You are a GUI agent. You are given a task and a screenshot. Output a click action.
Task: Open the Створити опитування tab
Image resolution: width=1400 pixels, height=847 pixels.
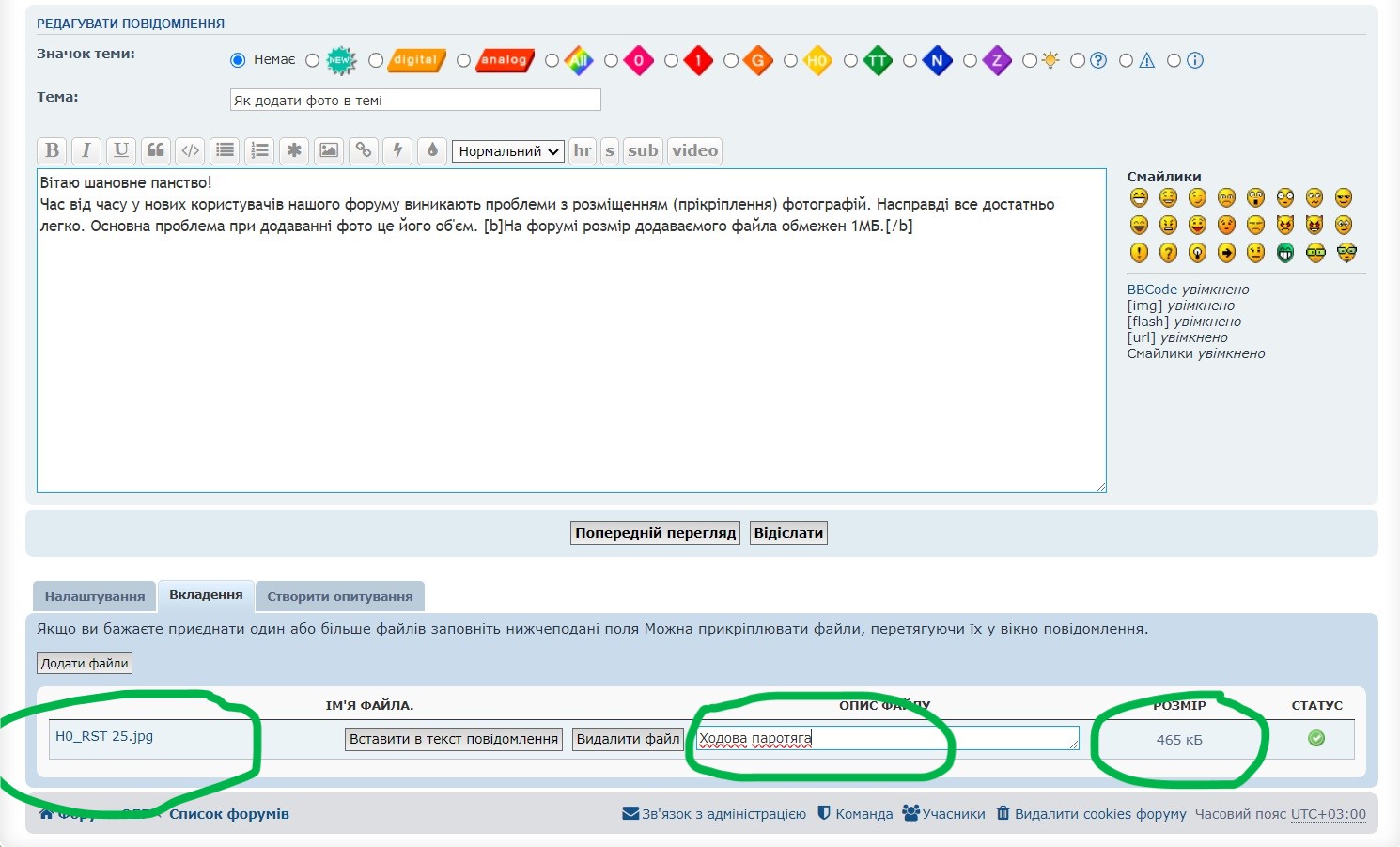pos(340,596)
